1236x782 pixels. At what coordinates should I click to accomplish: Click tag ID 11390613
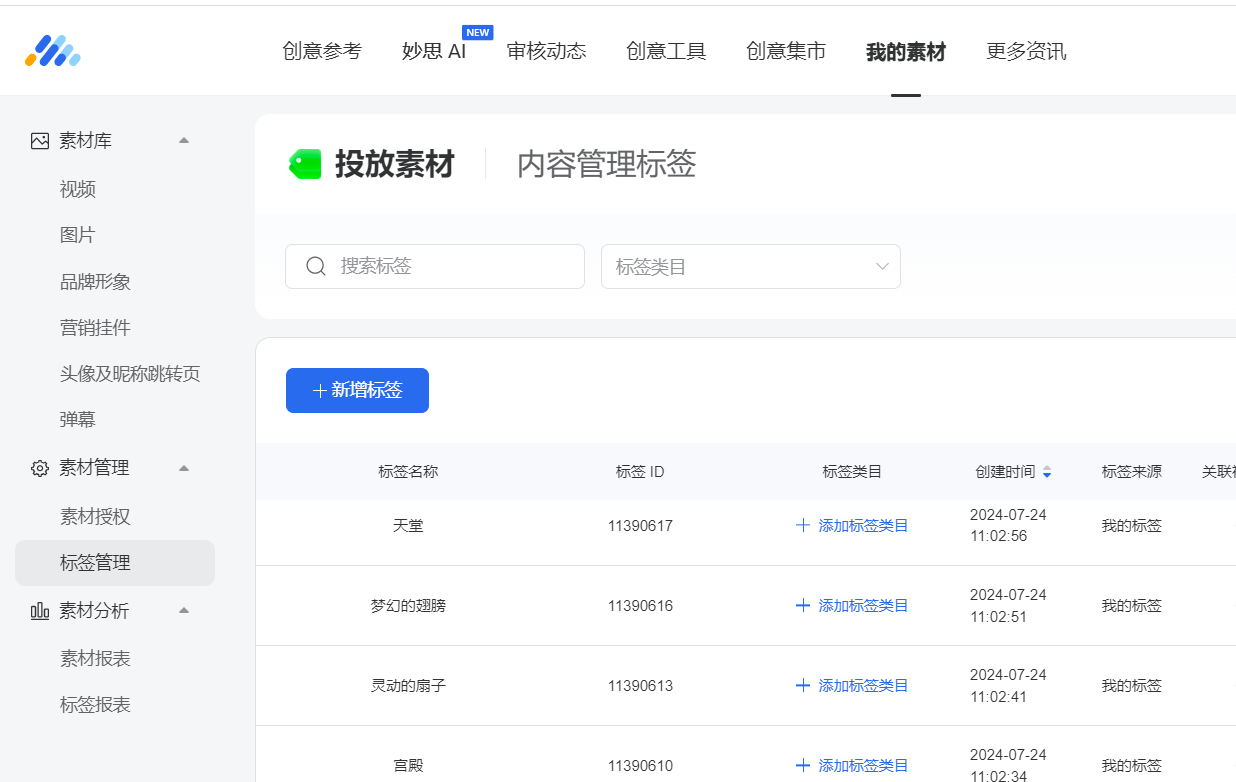click(640, 686)
